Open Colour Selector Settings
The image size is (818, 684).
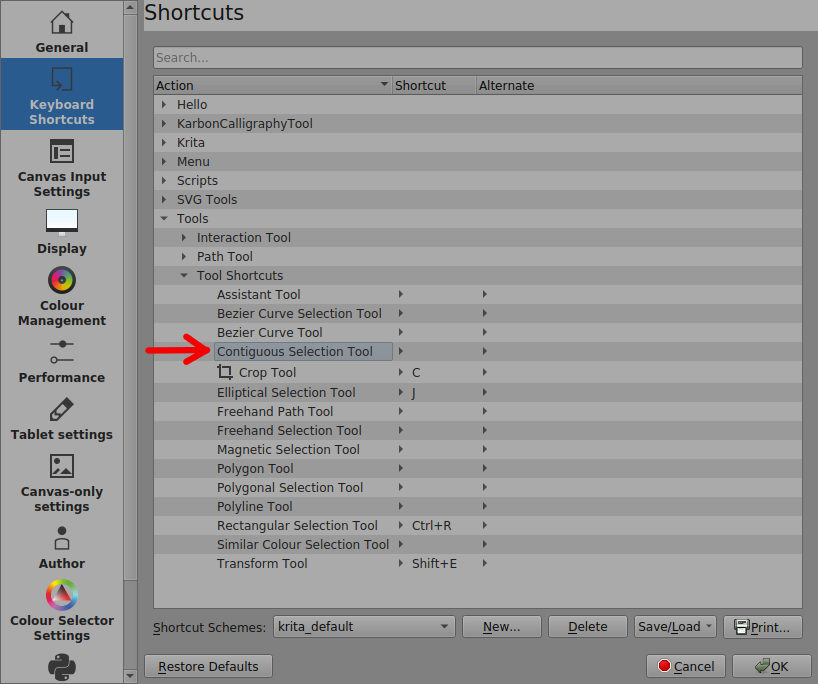[x=62, y=610]
